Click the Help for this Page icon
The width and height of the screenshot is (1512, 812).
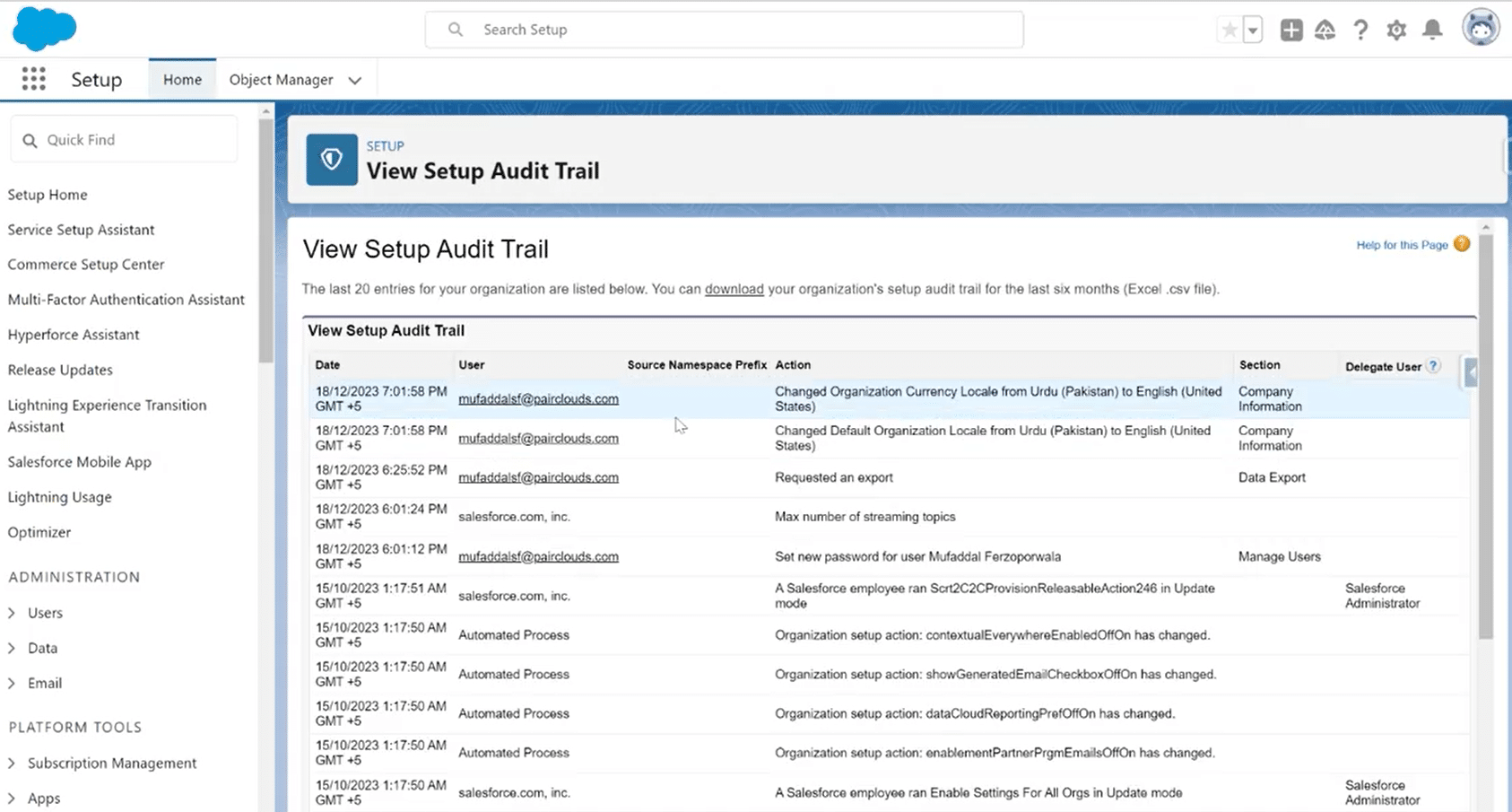[x=1462, y=244]
